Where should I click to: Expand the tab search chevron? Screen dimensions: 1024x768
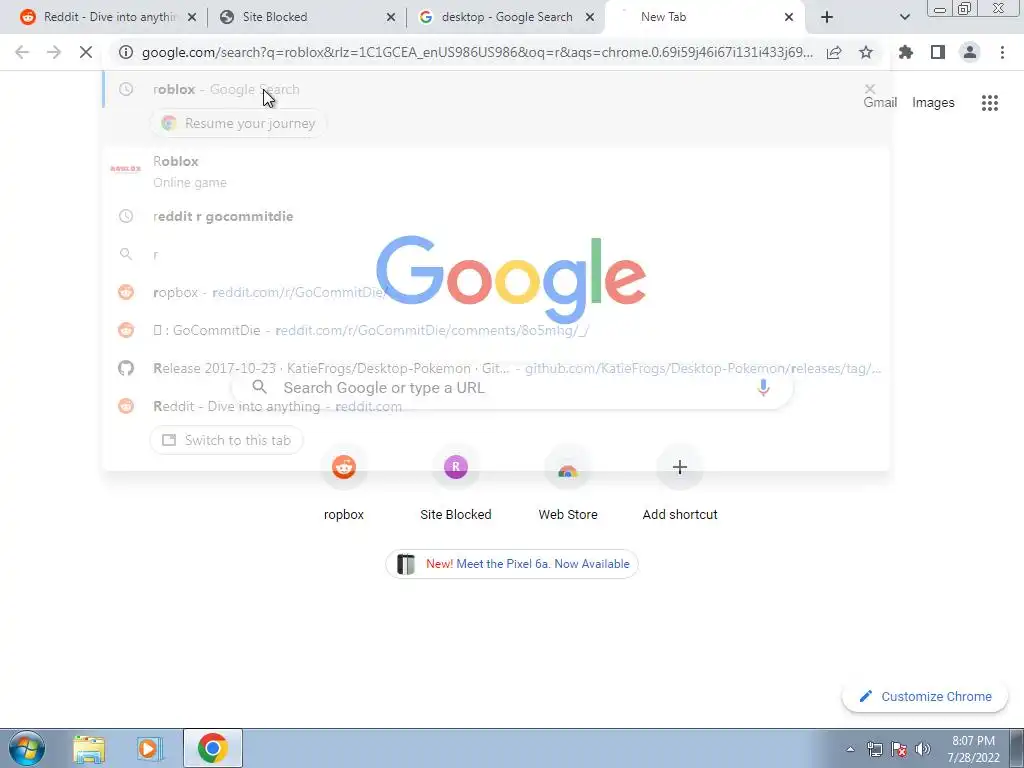click(x=904, y=17)
